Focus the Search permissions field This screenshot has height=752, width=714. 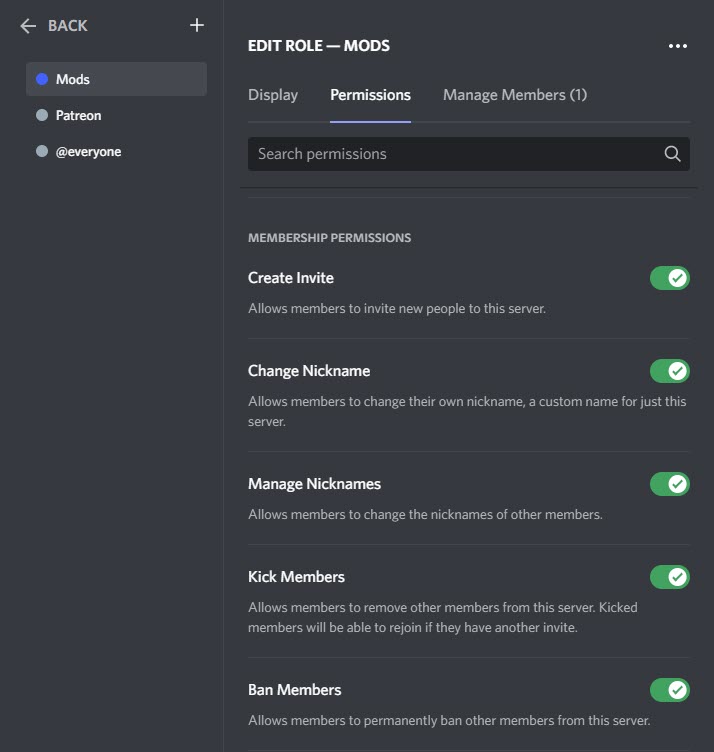click(x=468, y=154)
